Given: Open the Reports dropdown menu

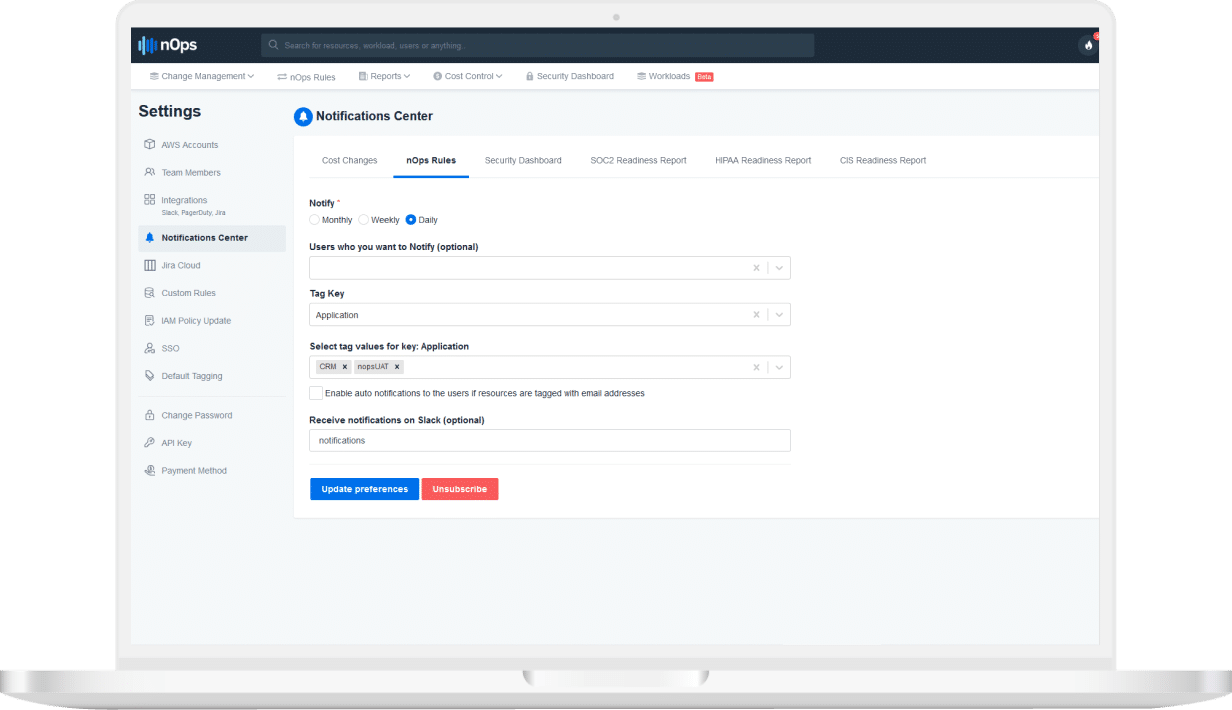Looking at the screenshot, I should coord(383,76).
